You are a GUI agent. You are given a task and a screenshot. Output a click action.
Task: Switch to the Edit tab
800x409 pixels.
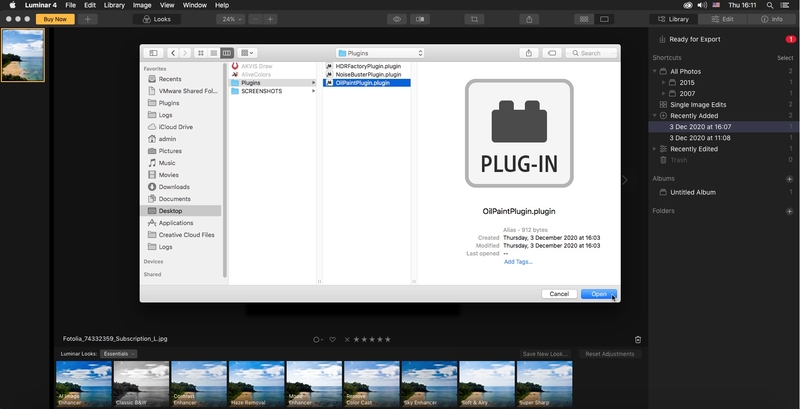(722, 19)
